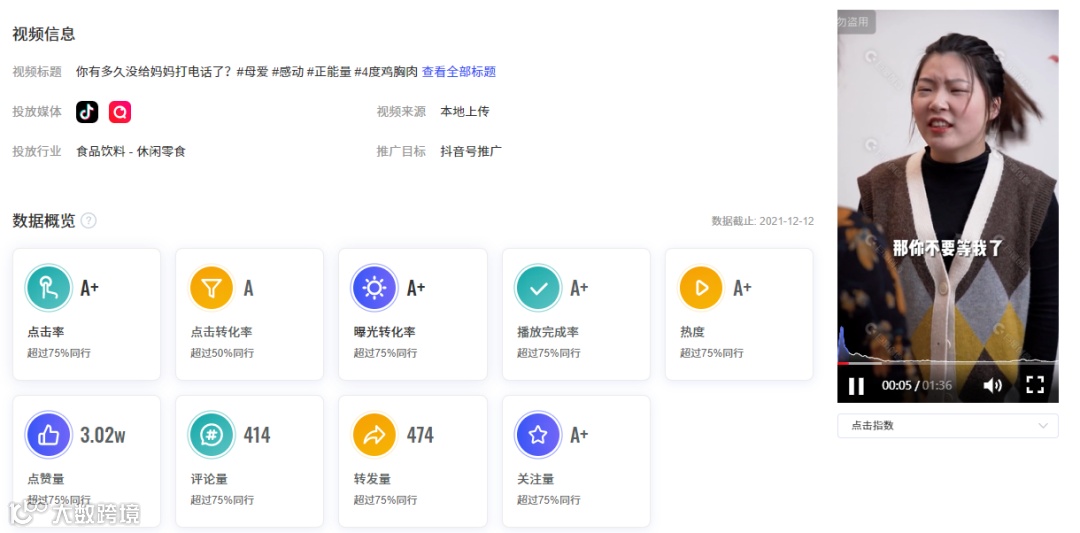This screenshot has height=533, width=1080.
Task: Click the 视频来源 field label
Action: 401,112
